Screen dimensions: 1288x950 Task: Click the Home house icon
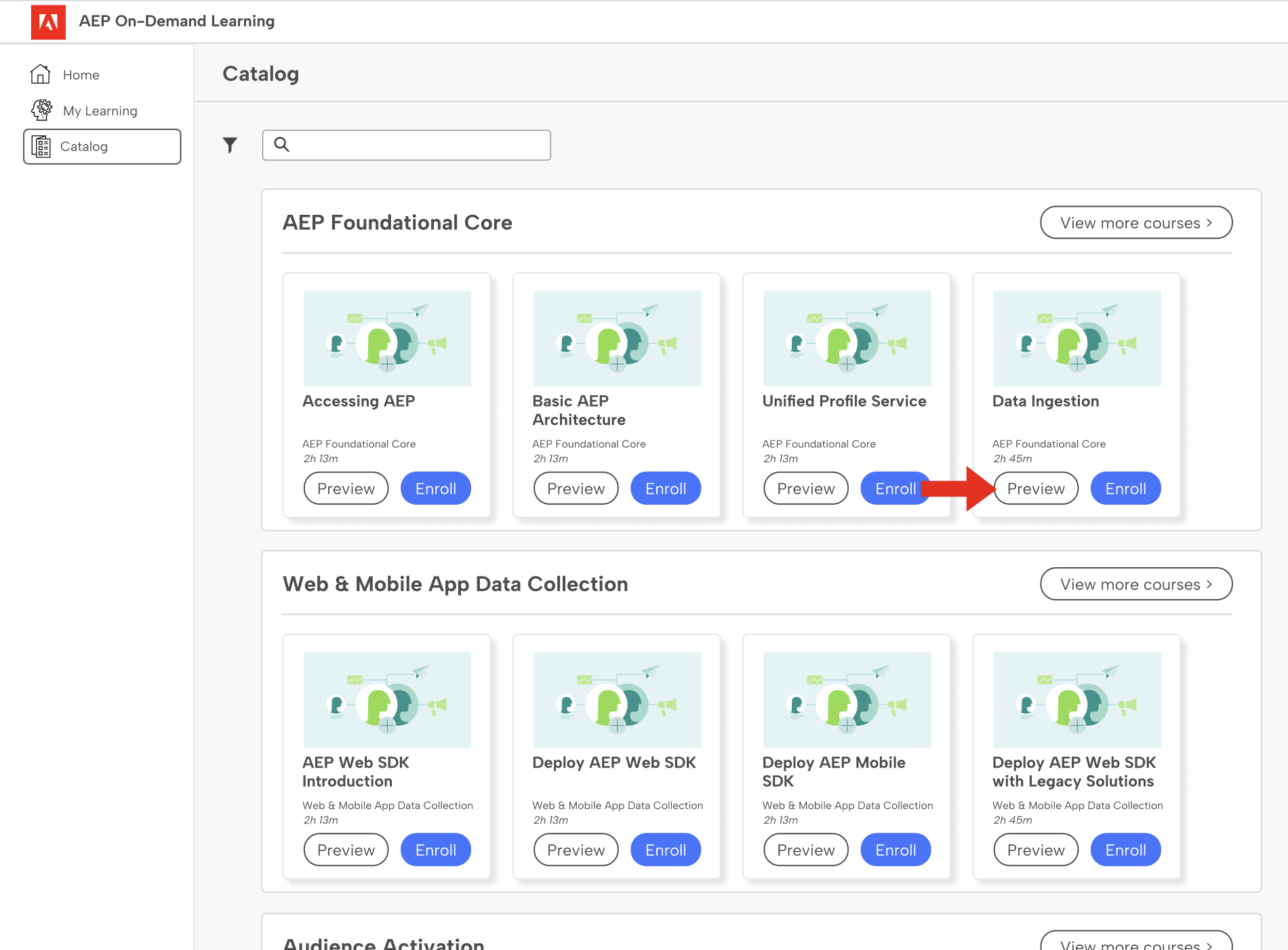click(x=41, y=74)
